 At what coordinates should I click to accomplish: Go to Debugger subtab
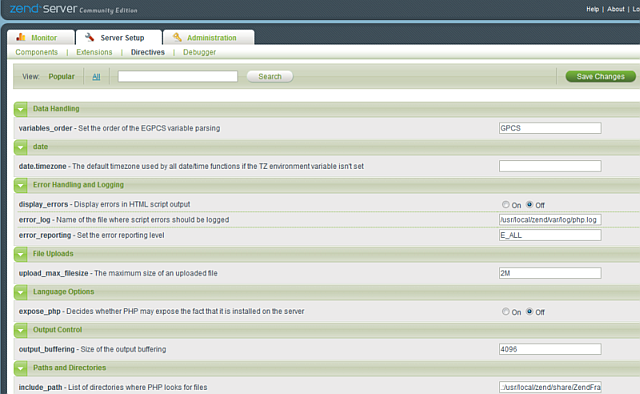(199, 52)
